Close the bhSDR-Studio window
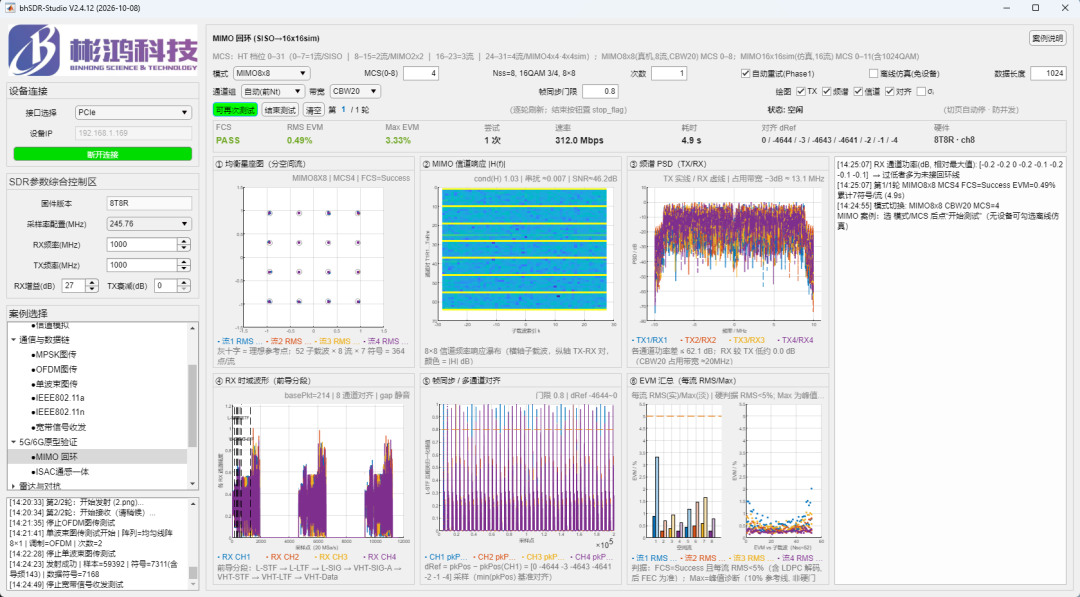Screen dimensions: 1080x597 1065,8
